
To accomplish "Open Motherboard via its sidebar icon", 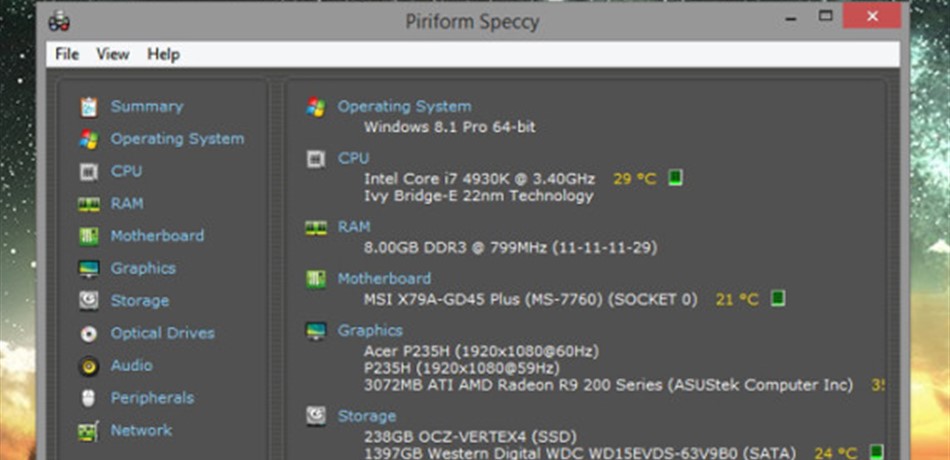I will 89,236.
